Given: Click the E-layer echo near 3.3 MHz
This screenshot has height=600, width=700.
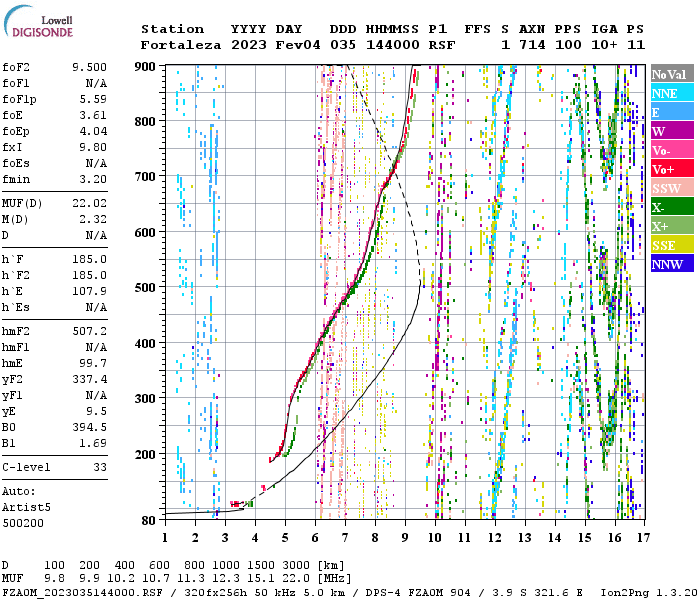Looking at the screenshot, I should (235, 504).
